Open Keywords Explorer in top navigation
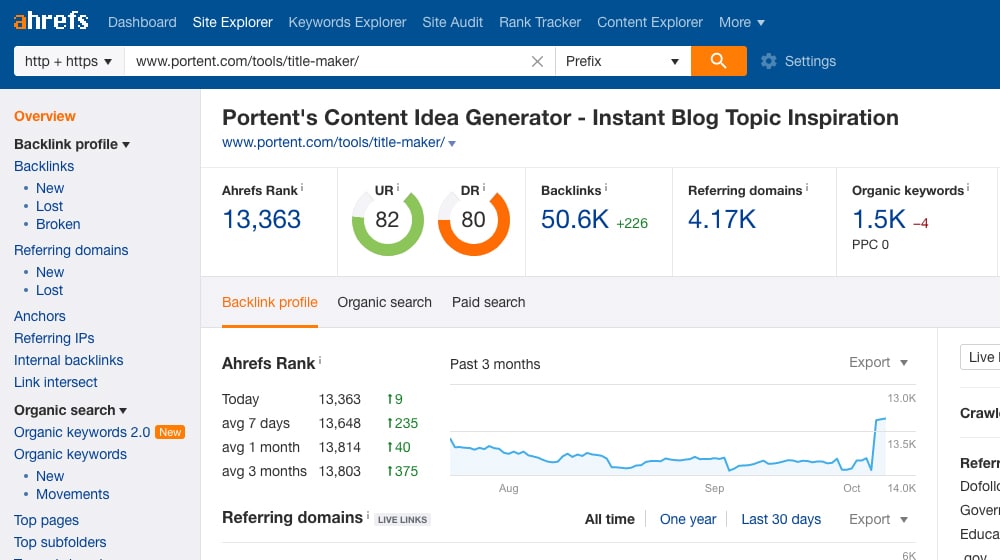This screenshot has width=1000, height=560. point(347,22)
